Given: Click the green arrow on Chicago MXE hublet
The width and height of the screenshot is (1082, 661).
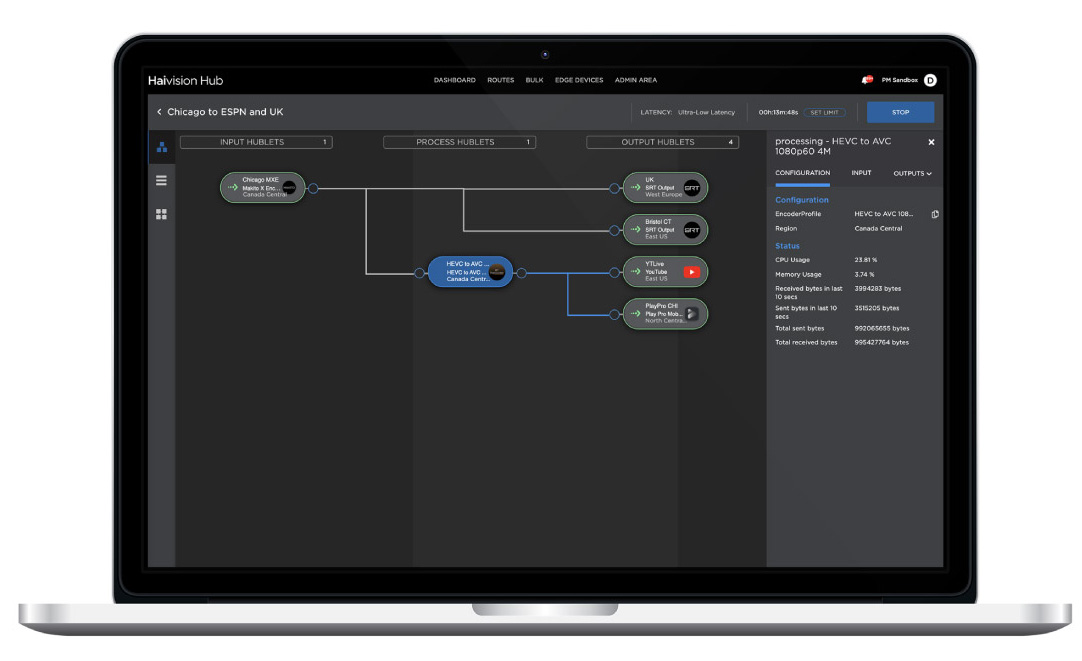Looking at the screenshot, I should click(233, 187).
